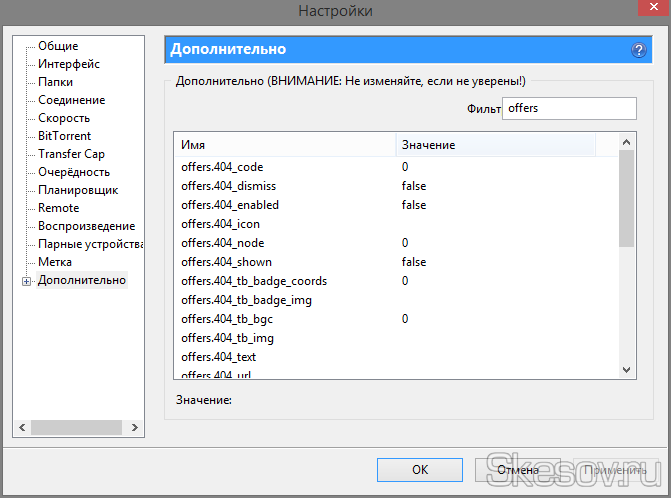Expand the Дополнительно tree node
This screenshot has width=671, height=498.
click(26, 281)
